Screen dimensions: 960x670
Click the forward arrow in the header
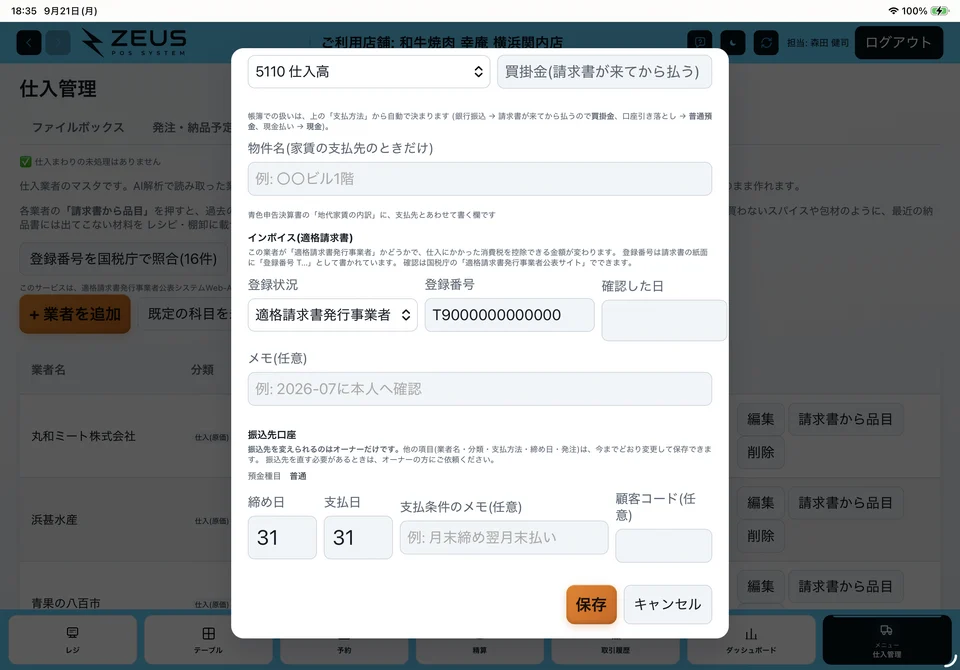pos(58,43)
